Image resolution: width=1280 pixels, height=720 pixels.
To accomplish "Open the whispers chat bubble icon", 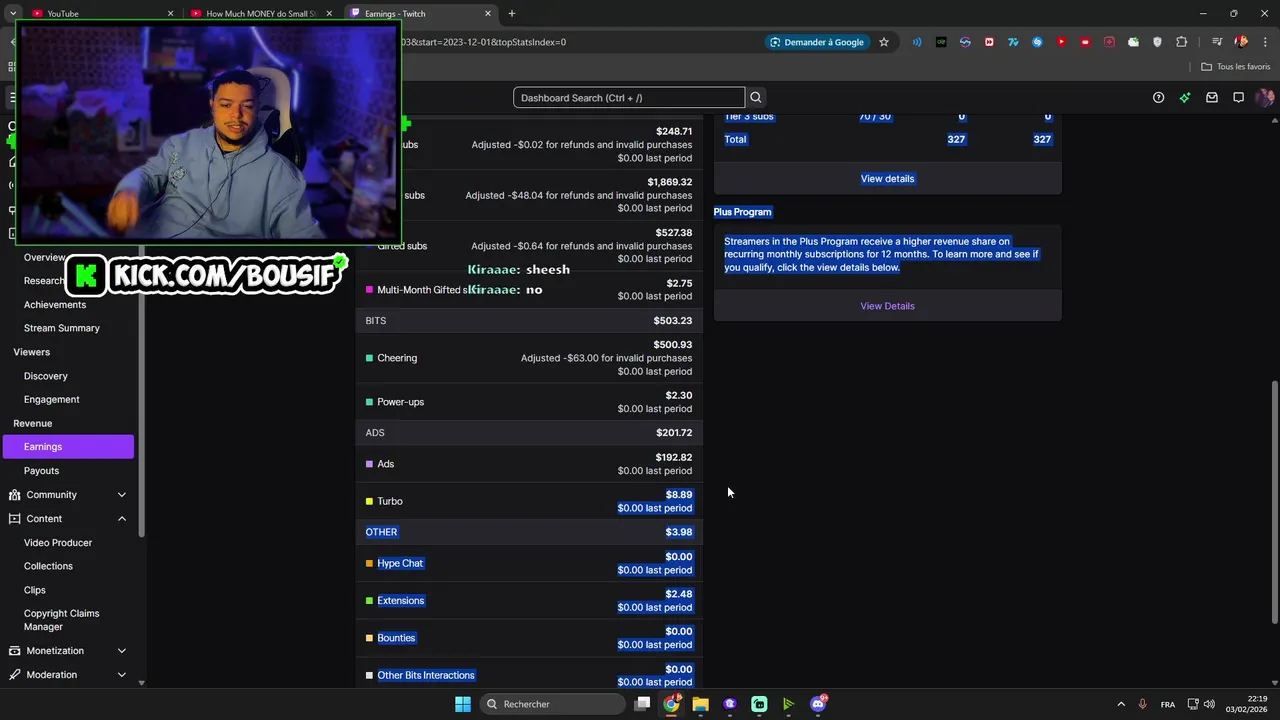I will click(x=1238, y=97).
